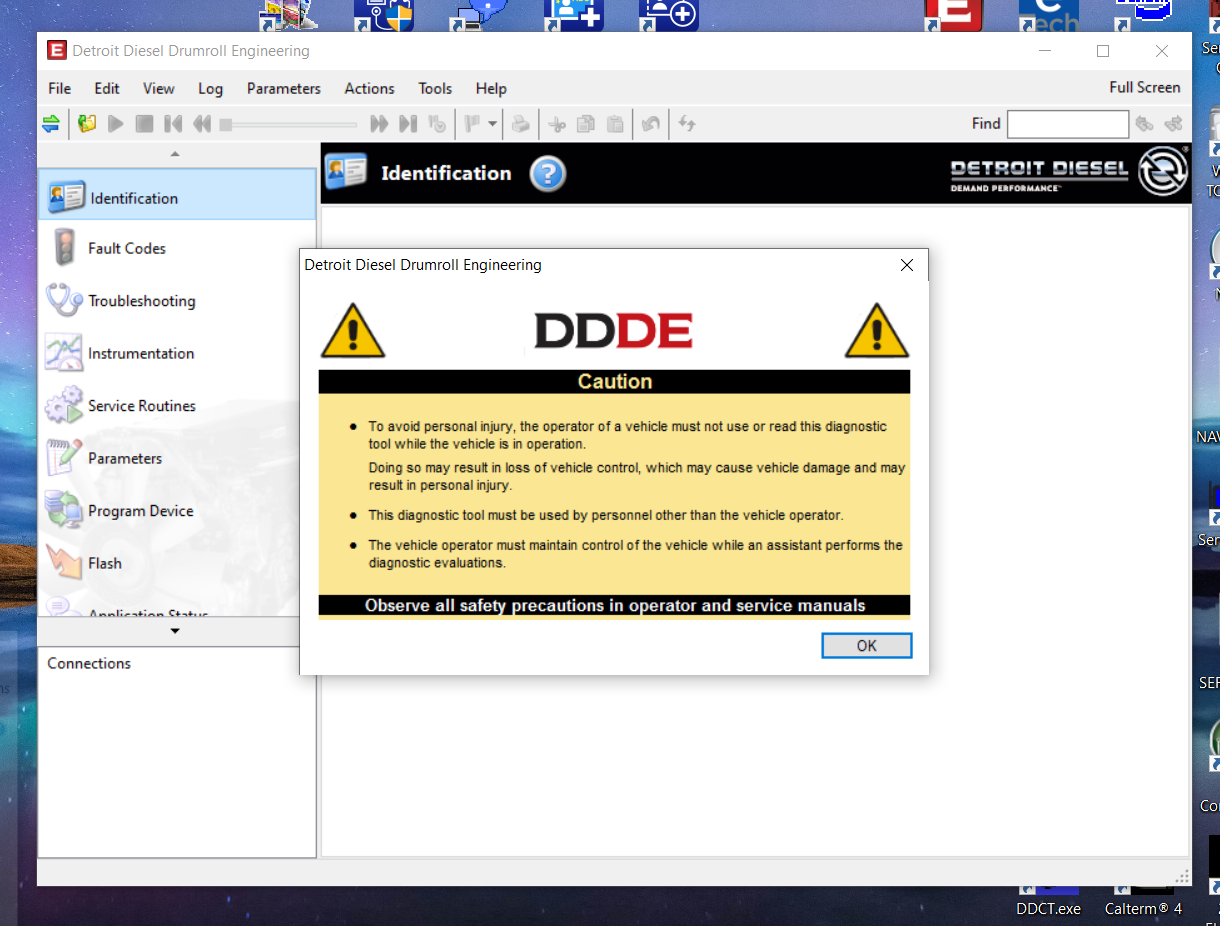Image resolution: width=1220 pixels, height=926 pixels.
Task: Jump to log start with skip-back icon
Action: 173,124
